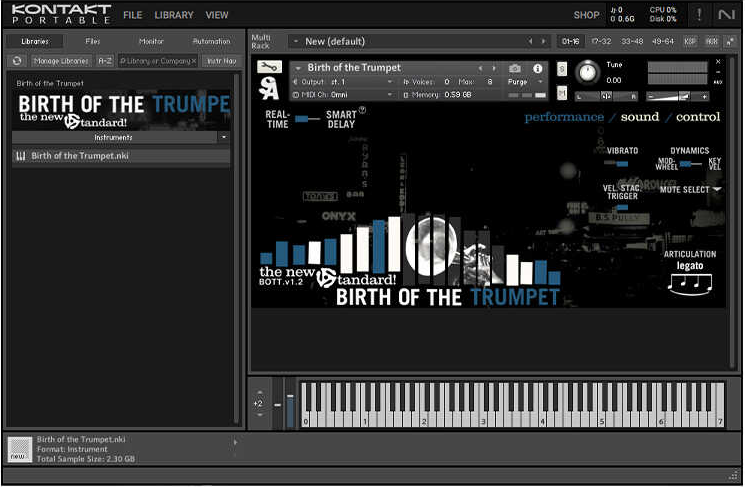Click Manage Libraries button
This screenshot has height=487, width=745.
point(61,61)
